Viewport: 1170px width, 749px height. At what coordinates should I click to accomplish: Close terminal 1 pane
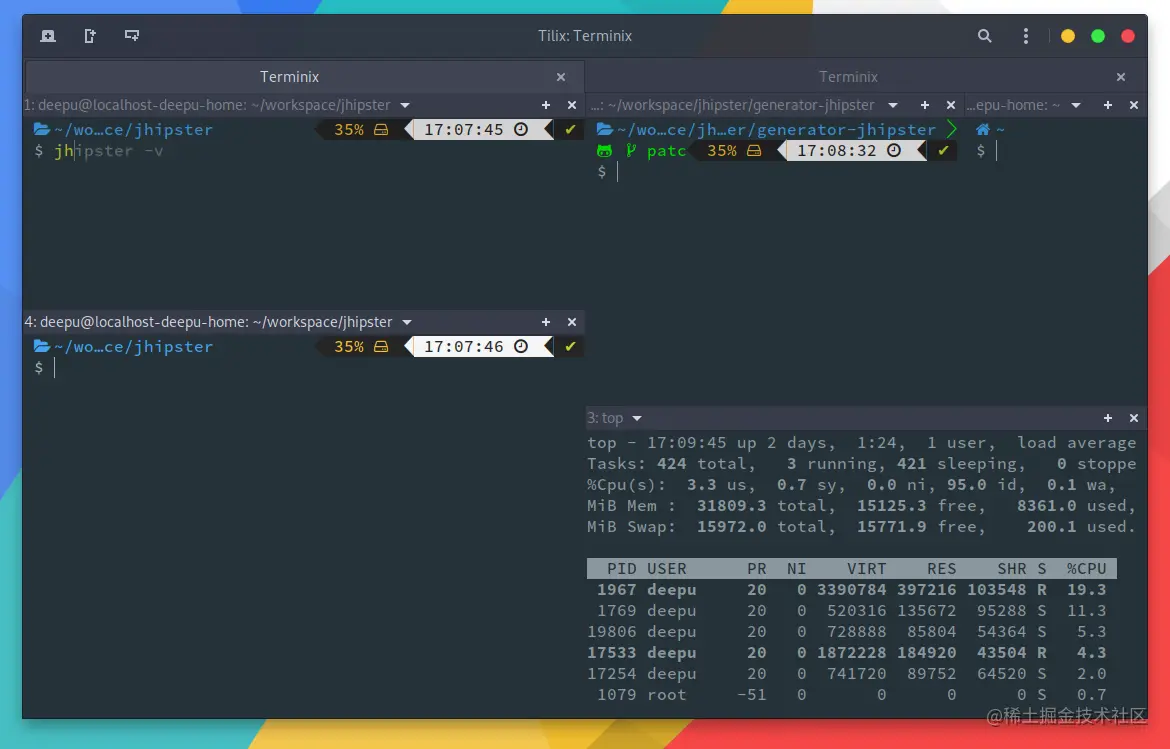click(x=572, y=105)
